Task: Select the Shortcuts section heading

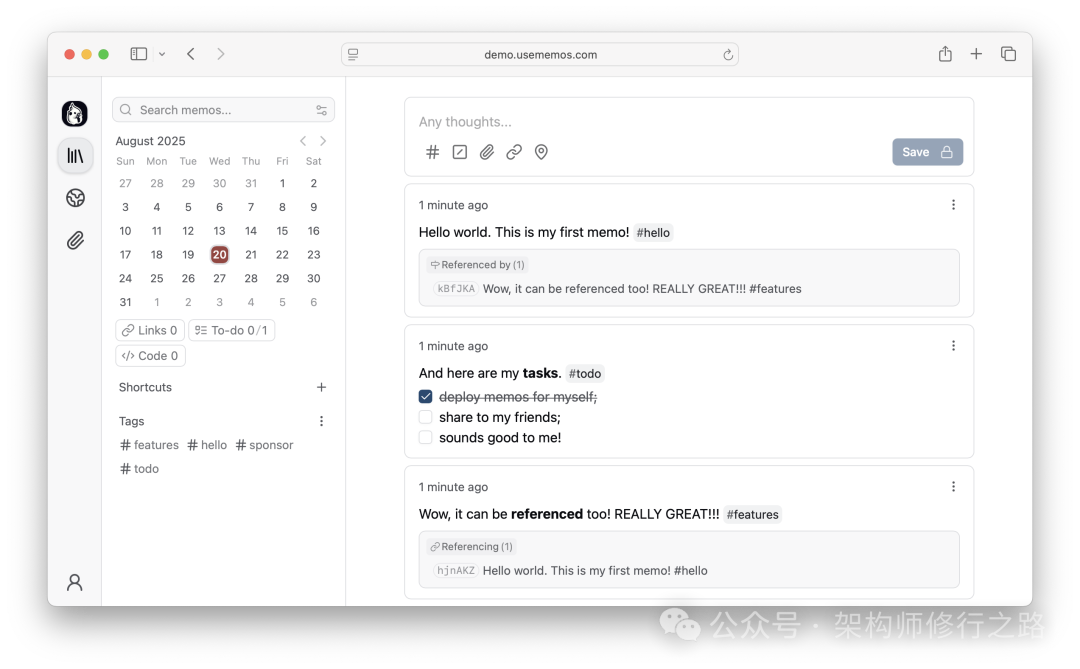Action: 145,387
